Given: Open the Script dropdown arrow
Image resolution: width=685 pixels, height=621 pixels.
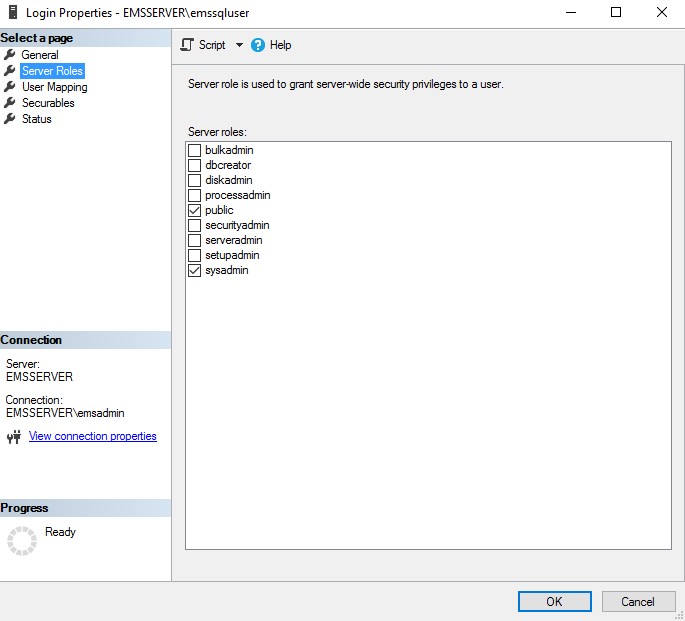Looking at the screenshot, I should [x=239, y=45].
